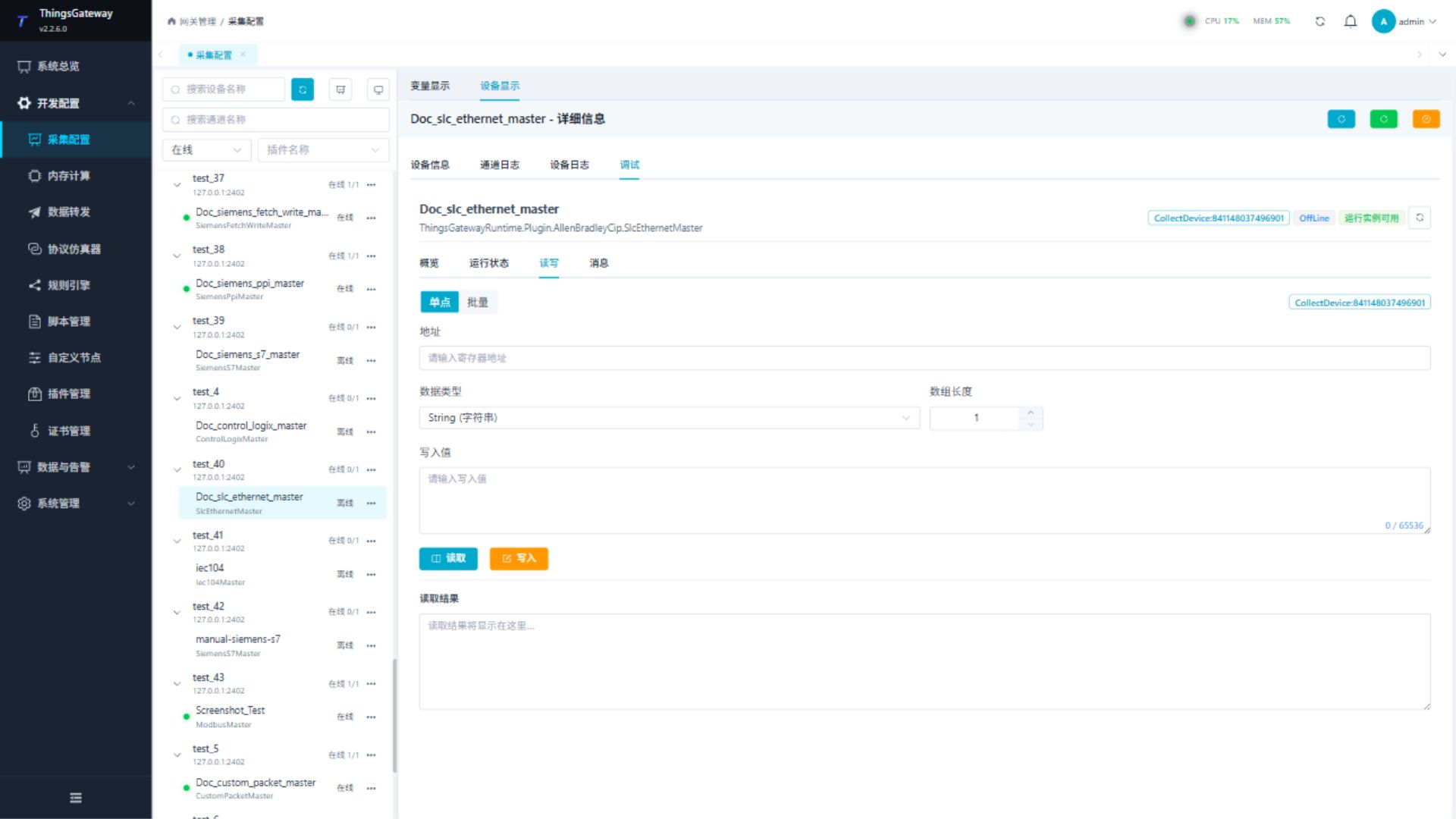Click the orange settings button in detail header
The image size is (1456, 819).
tap(1426, 119)
